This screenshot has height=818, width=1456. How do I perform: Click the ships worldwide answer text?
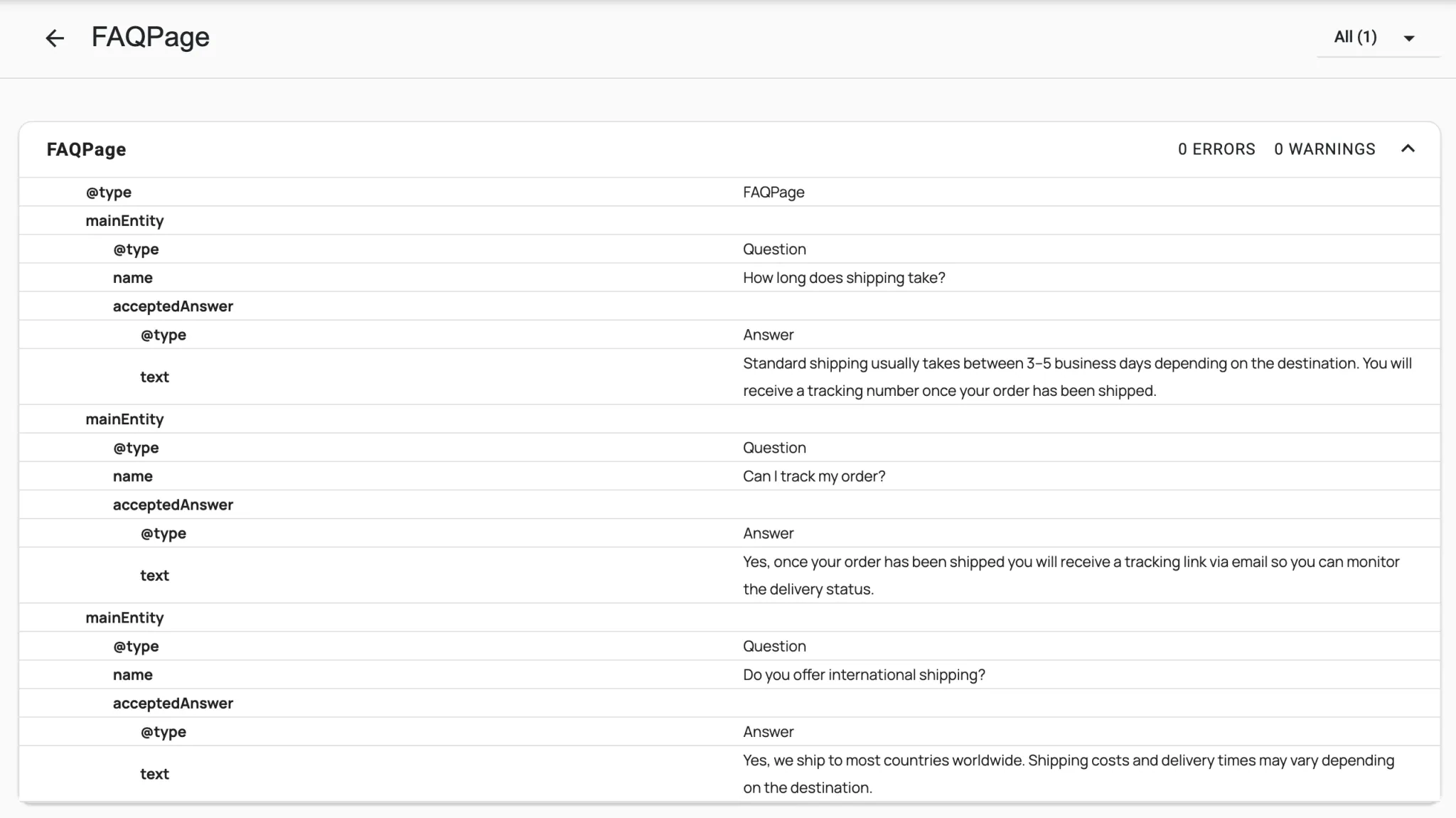(1068, 773)
